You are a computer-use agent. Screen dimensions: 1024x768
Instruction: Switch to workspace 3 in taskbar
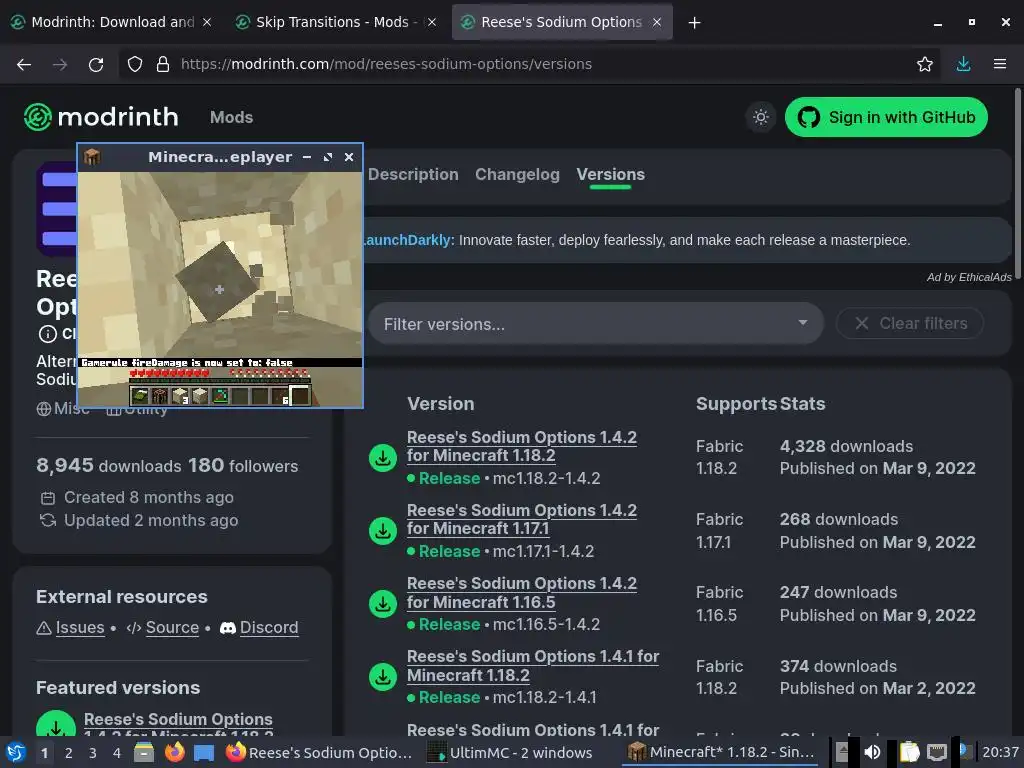92,753
